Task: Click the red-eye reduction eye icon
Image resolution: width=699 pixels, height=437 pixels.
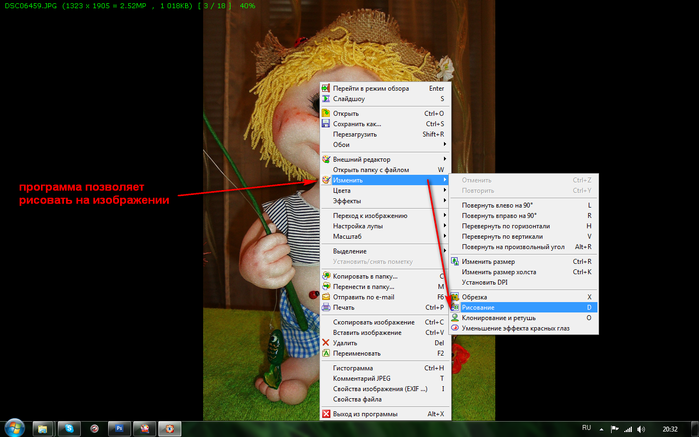Action: tap(455, 328)
